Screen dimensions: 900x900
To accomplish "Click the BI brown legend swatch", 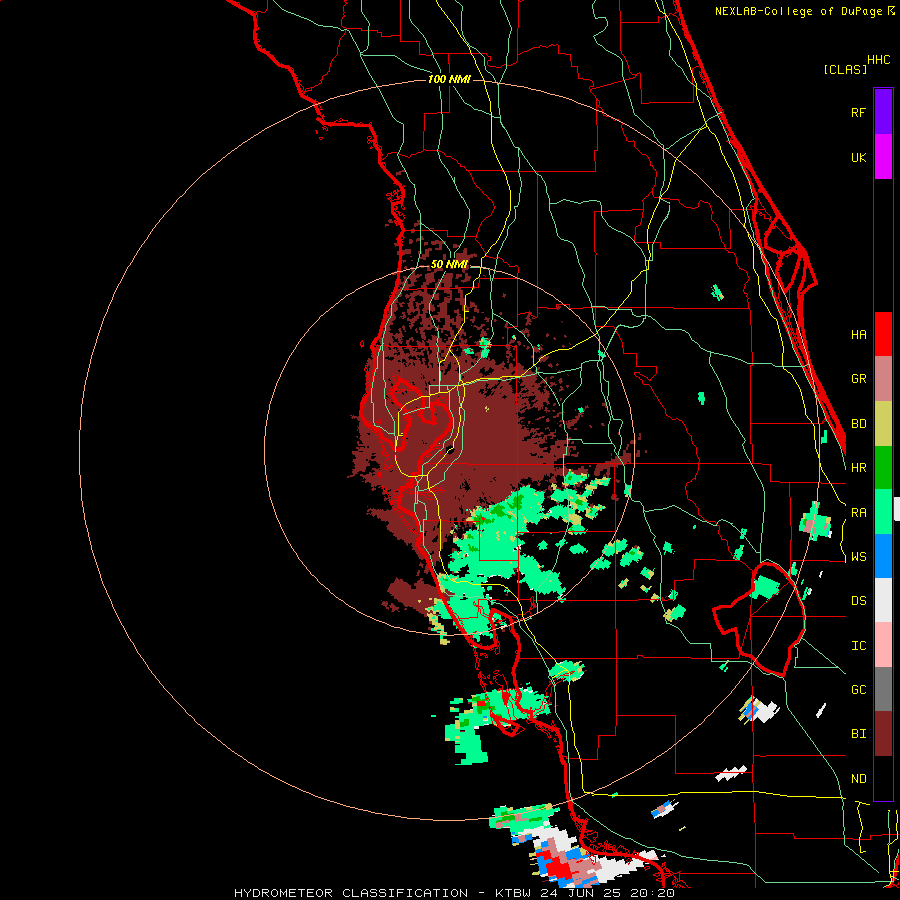I will click(883, 734).
